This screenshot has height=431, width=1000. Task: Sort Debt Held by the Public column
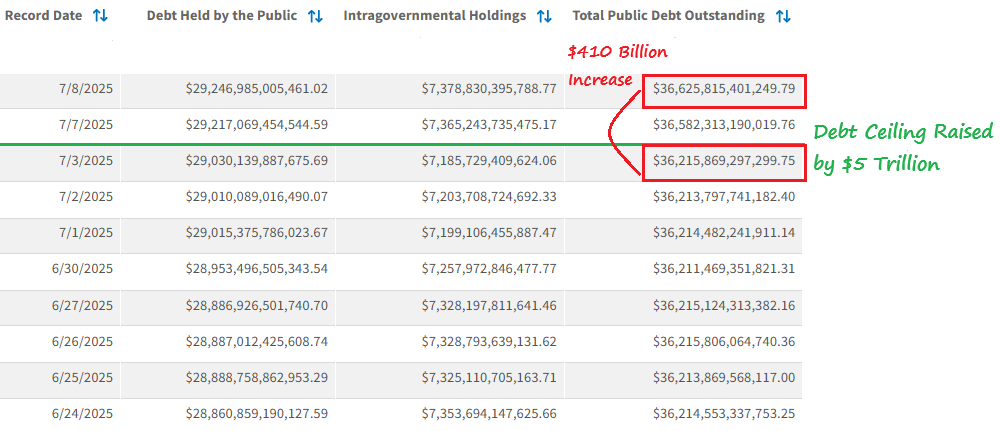[x=315, y=17]
